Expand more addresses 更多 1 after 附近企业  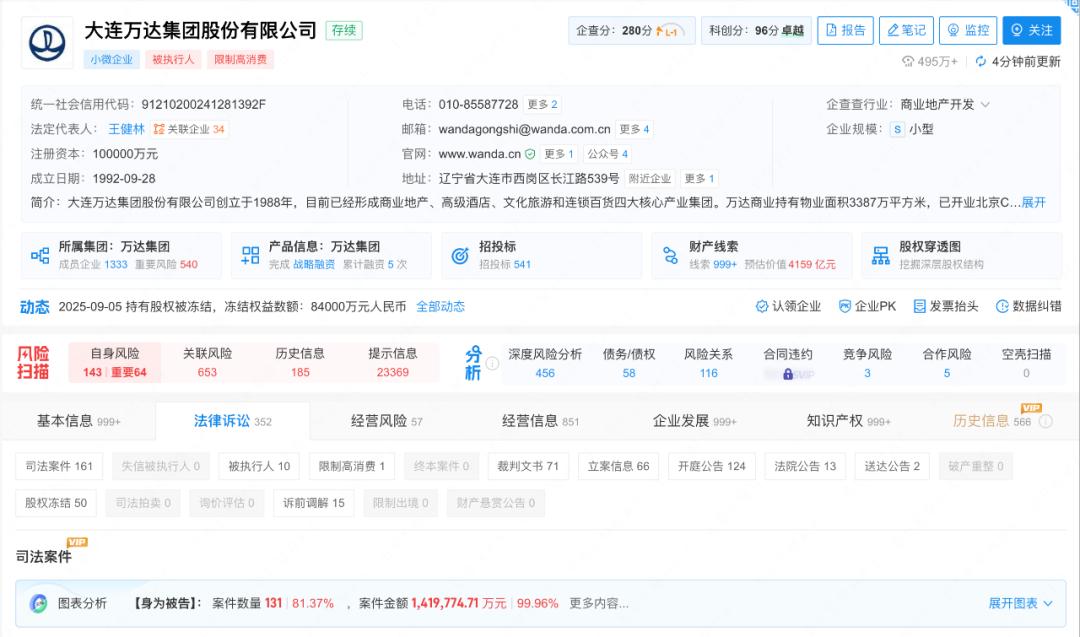click(699, 178)
